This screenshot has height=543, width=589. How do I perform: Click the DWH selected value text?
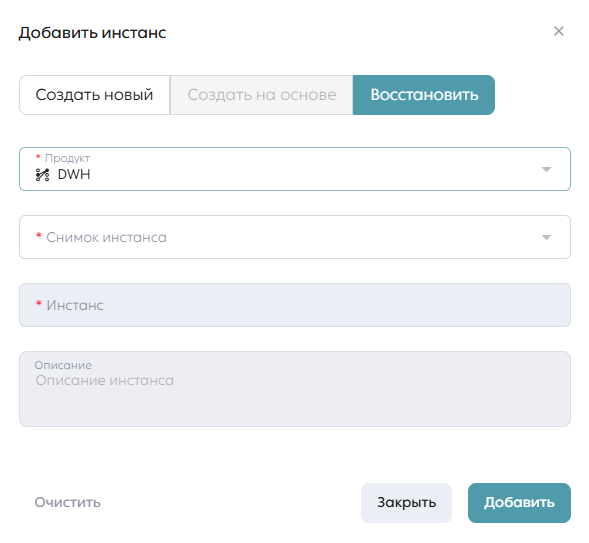(74, 175)
